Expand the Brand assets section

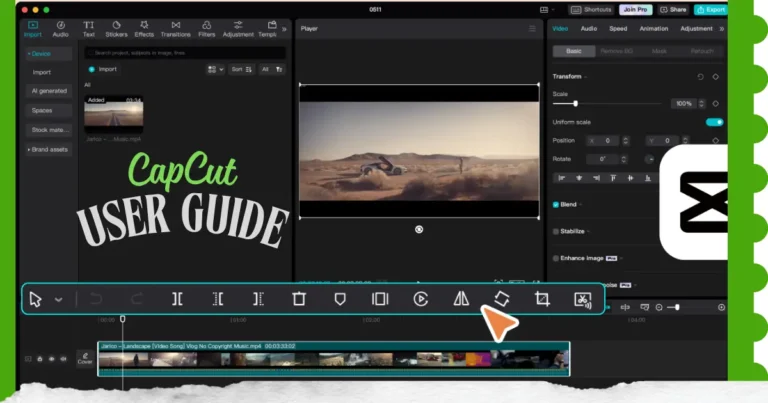(48, 149)
